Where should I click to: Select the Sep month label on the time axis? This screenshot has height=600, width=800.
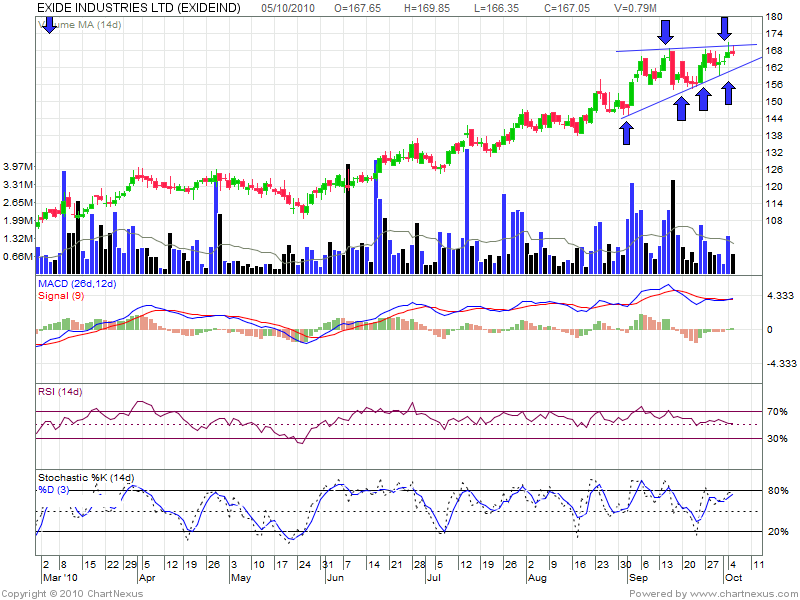coord(635,578)
